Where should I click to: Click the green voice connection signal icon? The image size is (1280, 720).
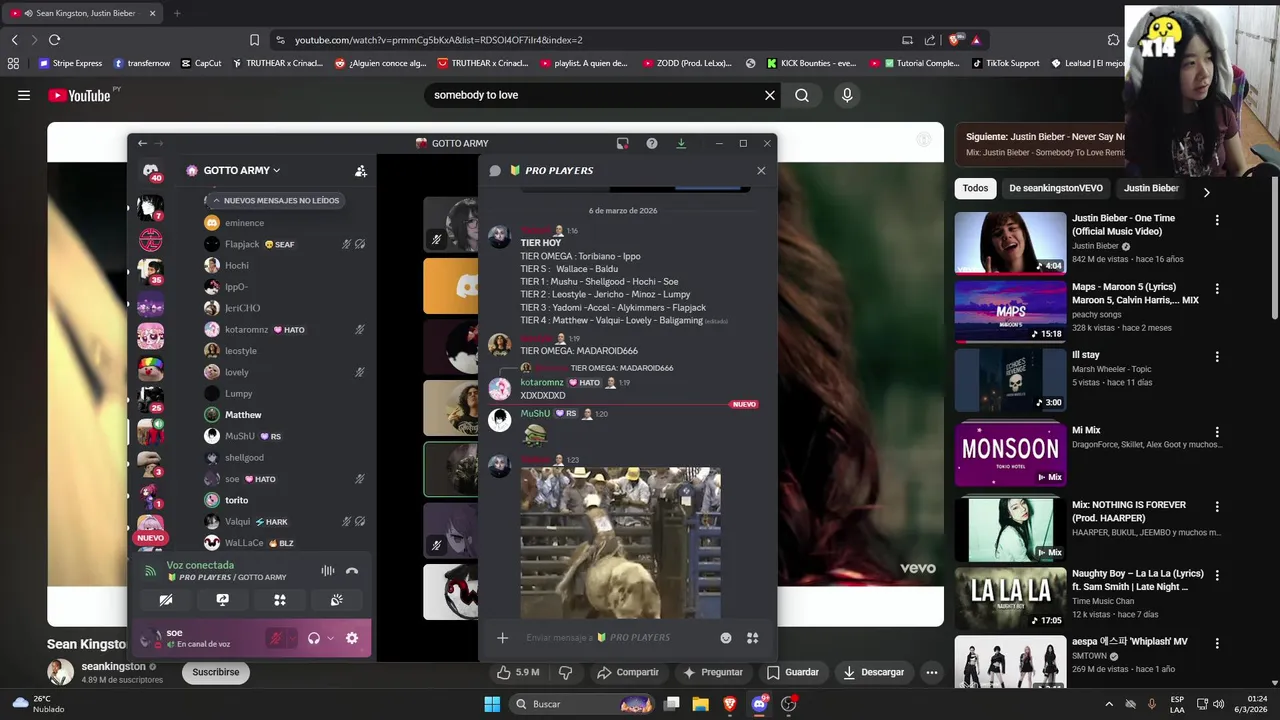(x=150, y=571)
